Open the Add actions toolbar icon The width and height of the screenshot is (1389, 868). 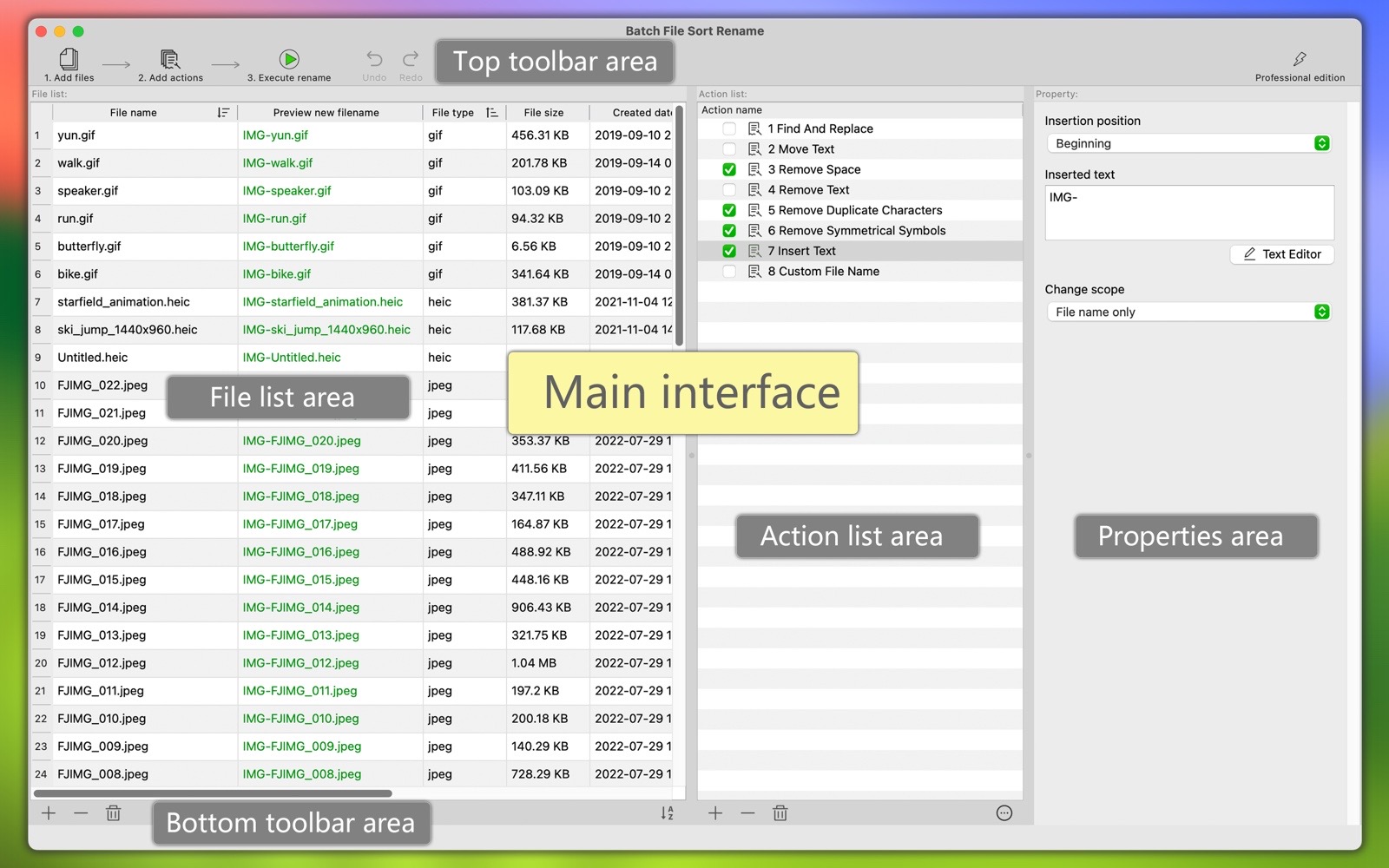coord(170,60)
